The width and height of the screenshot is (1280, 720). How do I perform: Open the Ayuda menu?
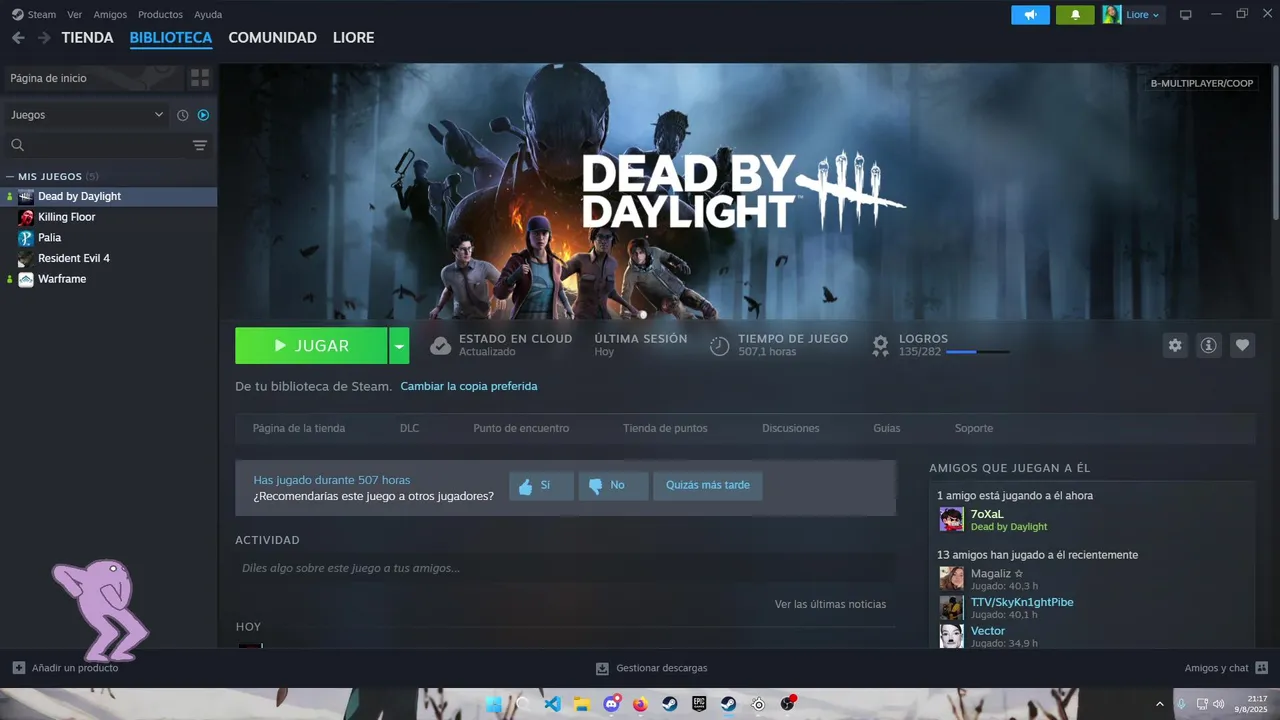[208, 15]
